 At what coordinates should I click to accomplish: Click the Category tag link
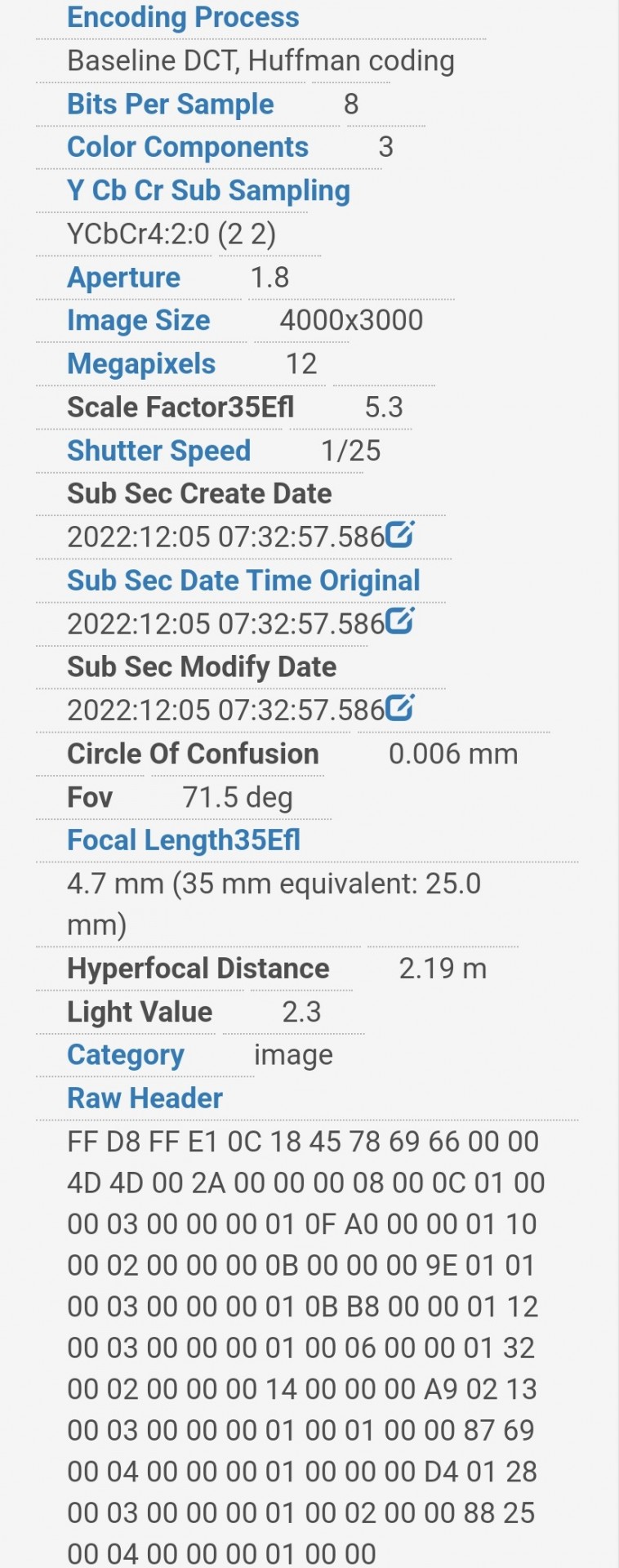[126, 1055]
